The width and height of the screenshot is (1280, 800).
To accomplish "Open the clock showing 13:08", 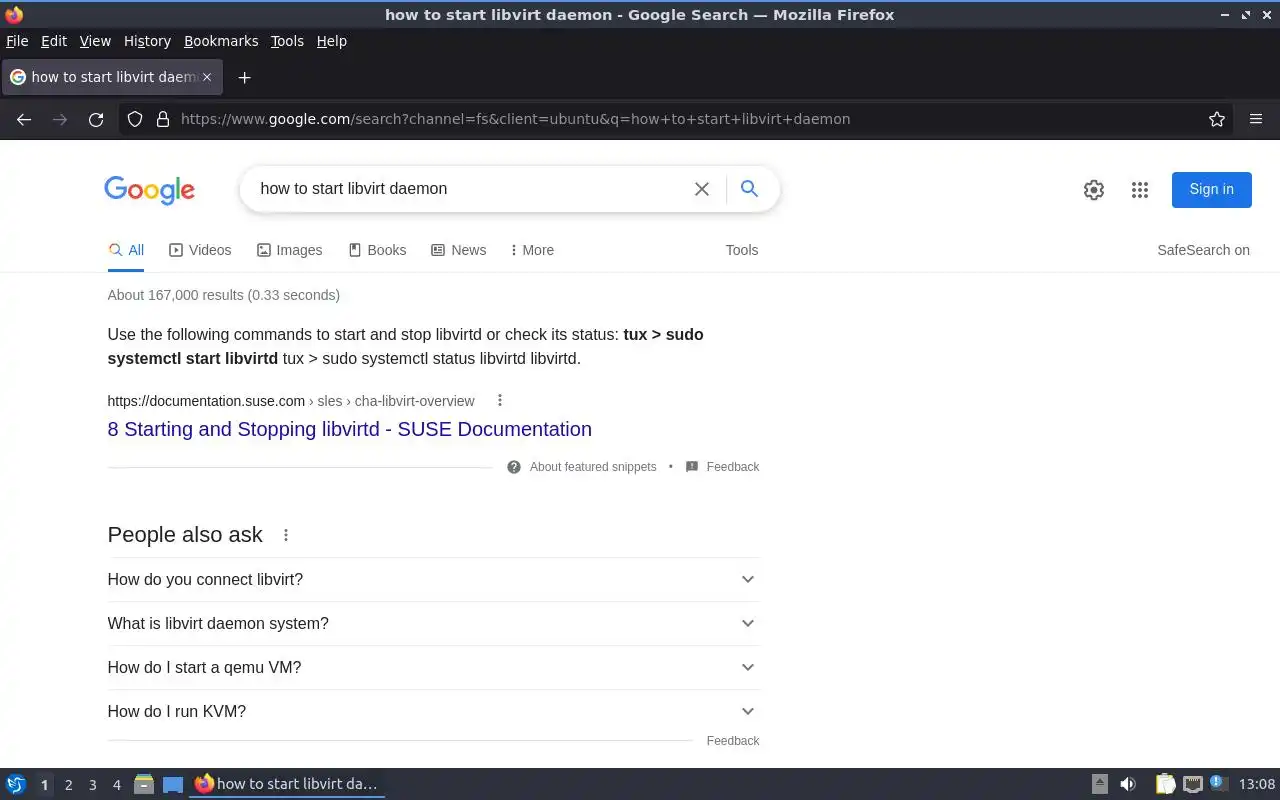I will tap(1257, 784).
